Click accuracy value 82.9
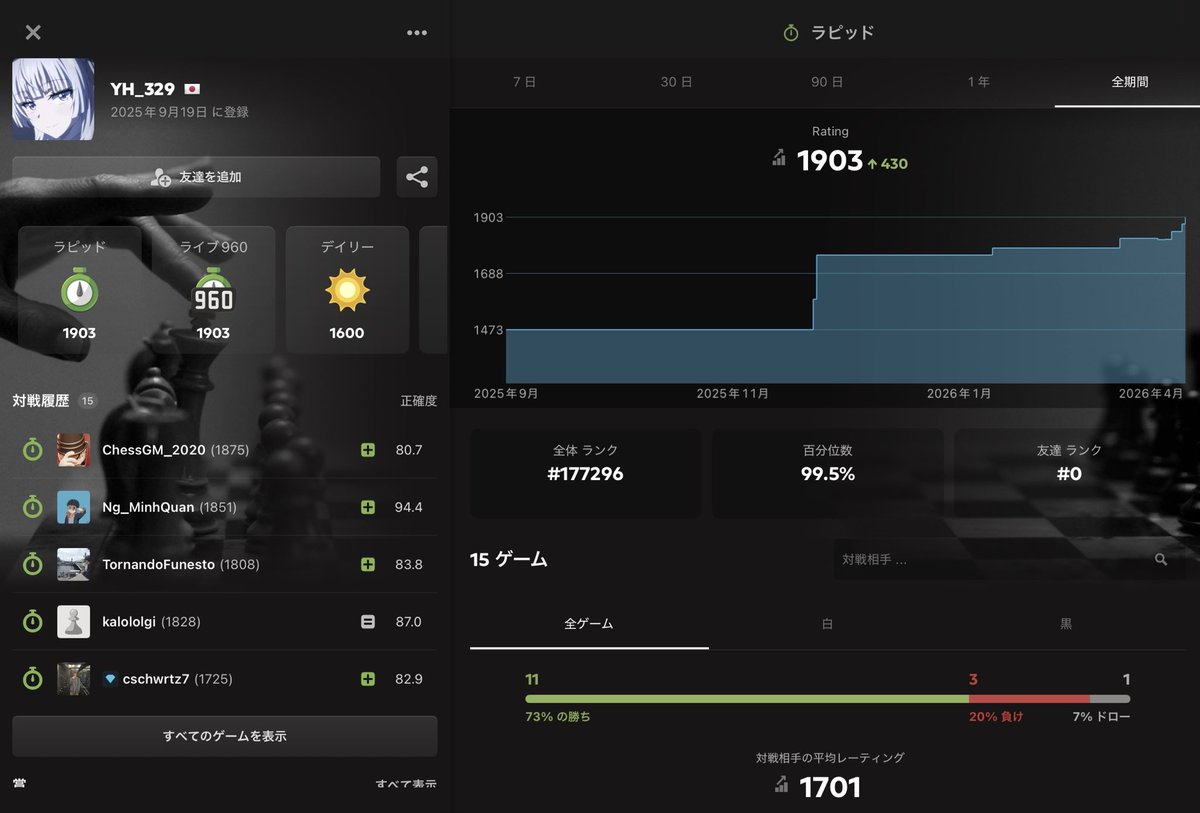The width and height of the screenshot is (1200, 813). (x=409, y=678)
